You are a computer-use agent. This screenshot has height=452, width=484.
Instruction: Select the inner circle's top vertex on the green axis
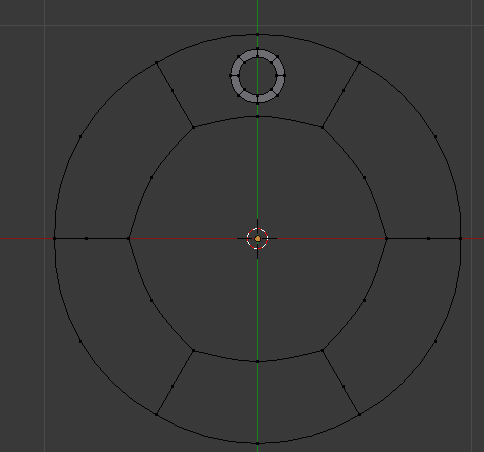258,116
